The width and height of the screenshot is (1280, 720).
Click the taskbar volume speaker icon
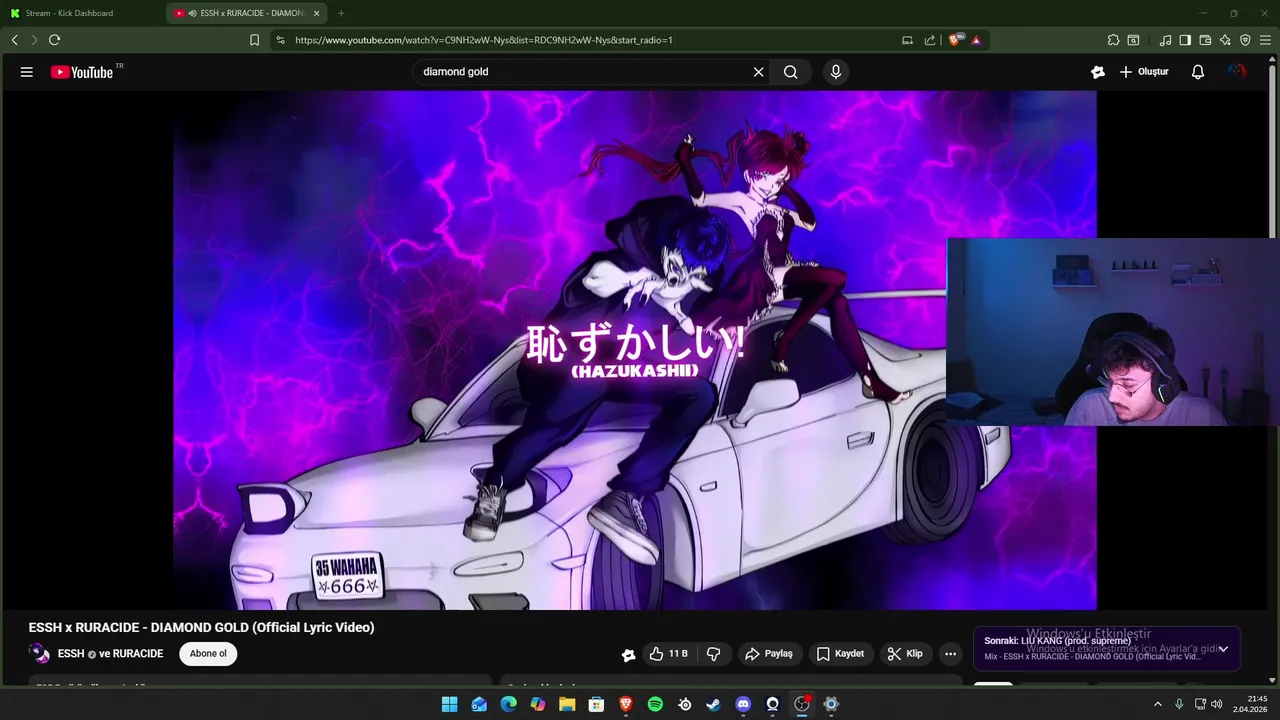tap(1217, 704)
